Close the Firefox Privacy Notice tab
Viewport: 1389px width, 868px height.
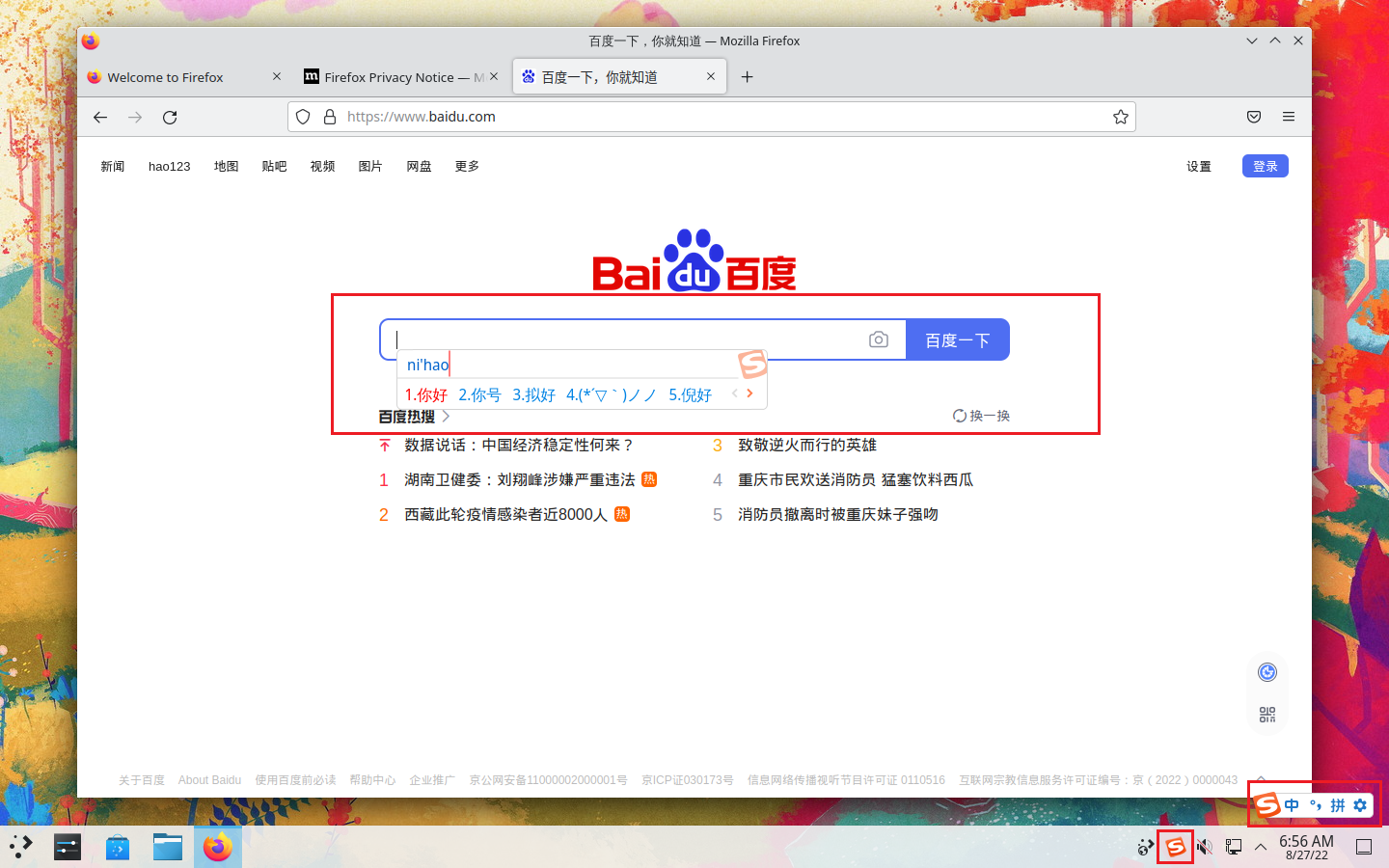tap(494, 76)
